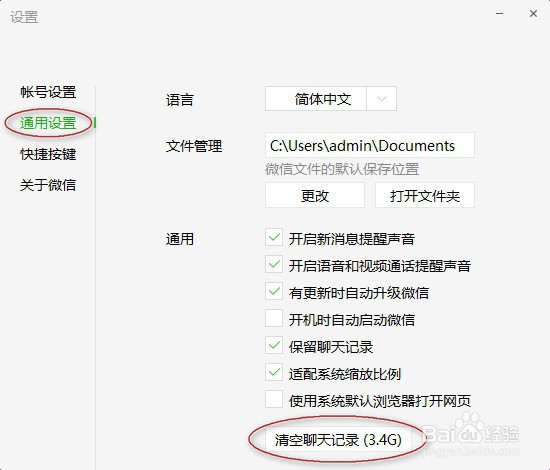Open the 简体中文 language combo box
550x470 pixels.
click(331, 99)
